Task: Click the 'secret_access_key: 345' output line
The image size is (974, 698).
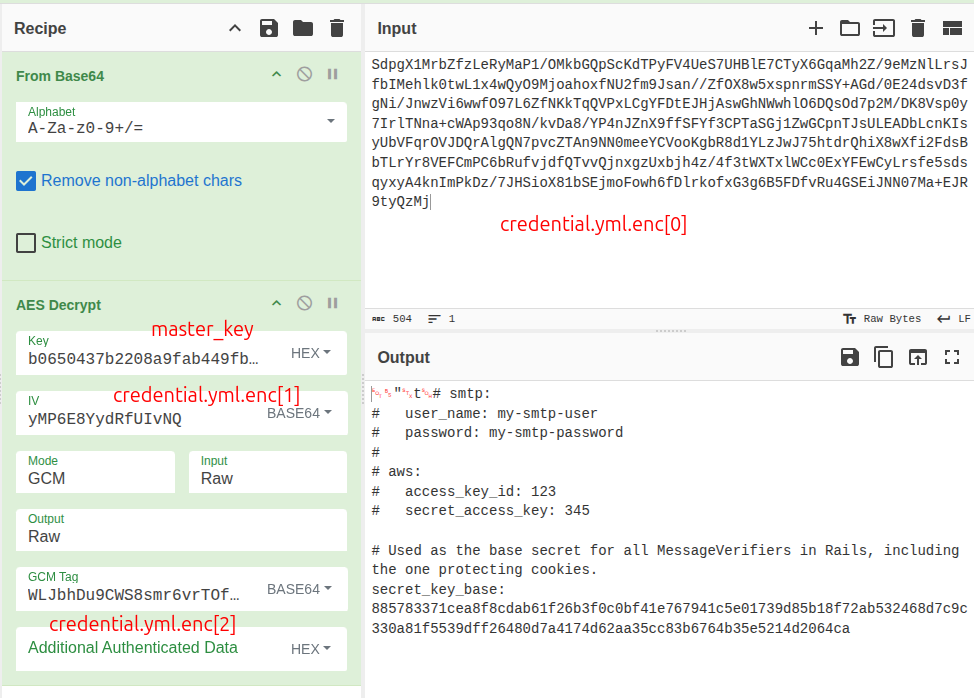Action: click(497, 510)
